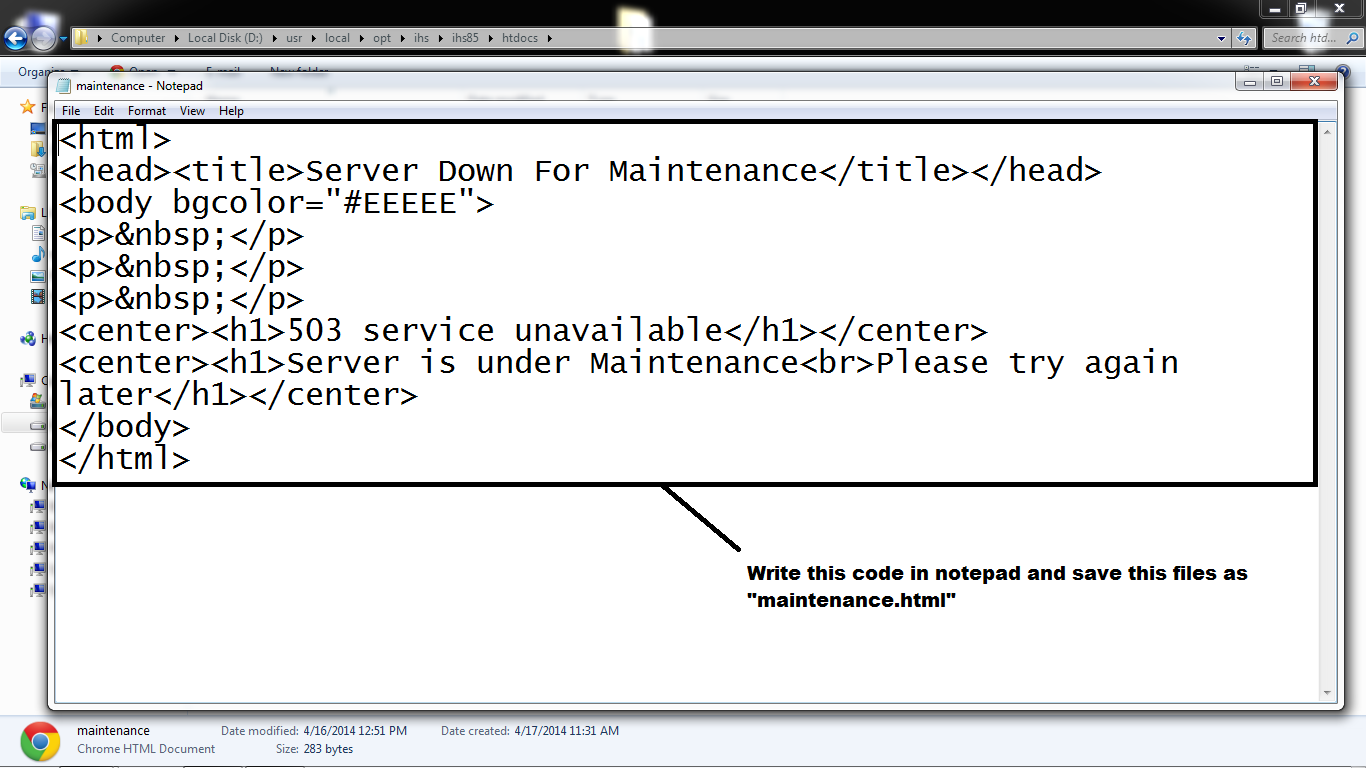Open the Format menu in Notepad
1366x768 pixels.
(146, 110)
